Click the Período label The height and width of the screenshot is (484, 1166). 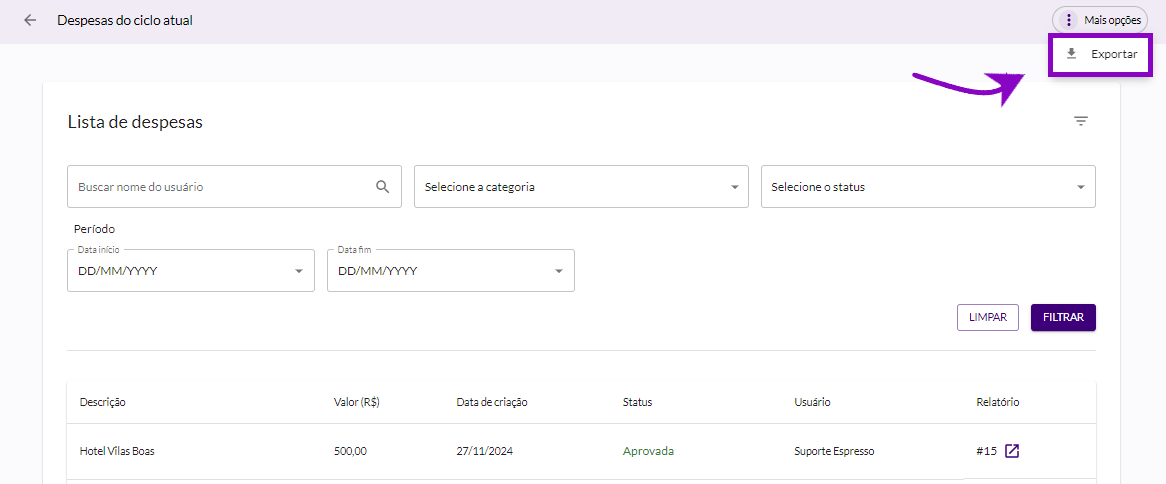tap(94, 229)
